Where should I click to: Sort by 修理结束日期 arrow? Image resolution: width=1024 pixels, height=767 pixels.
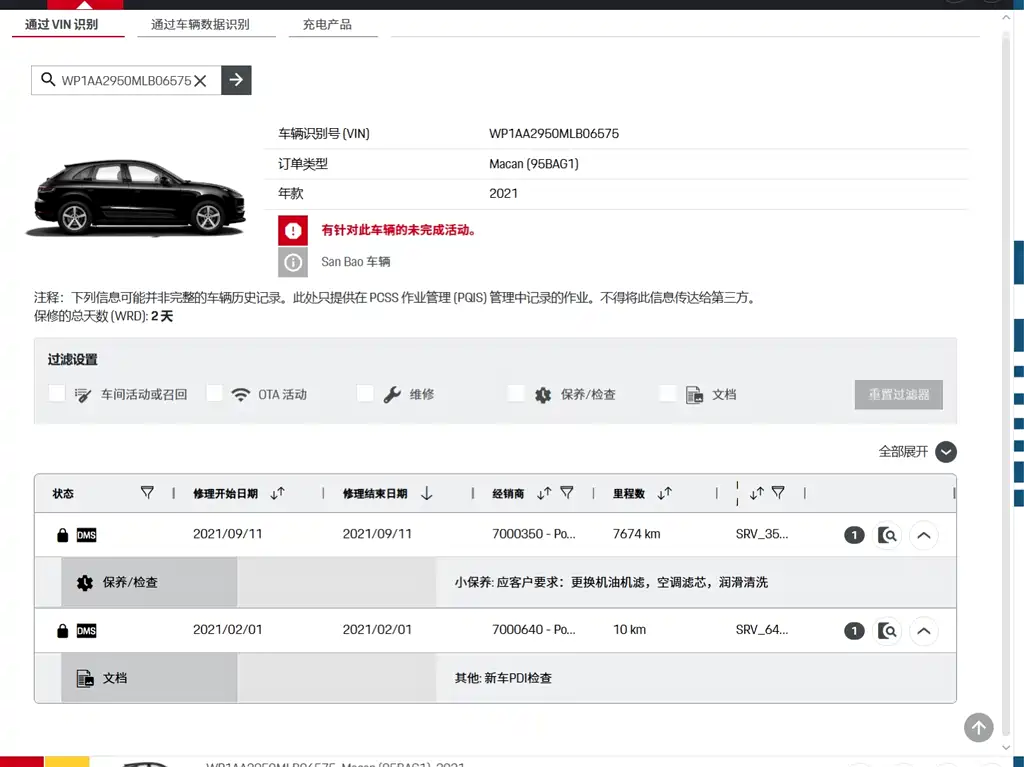pyautogui.click(x=426, y=493)
